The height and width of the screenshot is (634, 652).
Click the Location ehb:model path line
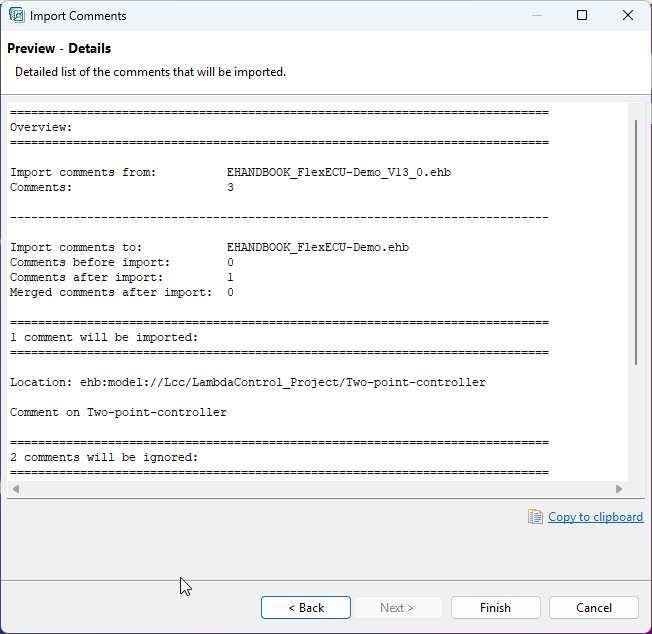tap(247, 382)
